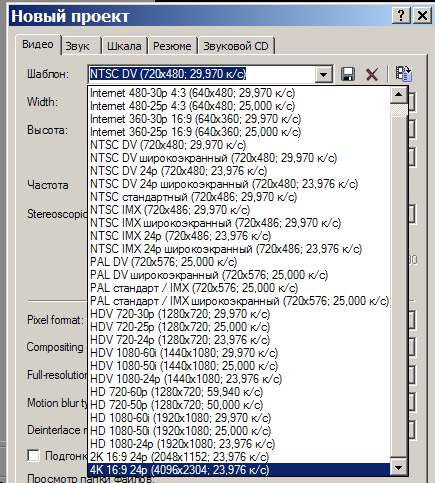The image size is (435, 483).
Task: Select Internet 480-30p 4:3 (640x480; 29,970 к/с)
Action: 239,93
